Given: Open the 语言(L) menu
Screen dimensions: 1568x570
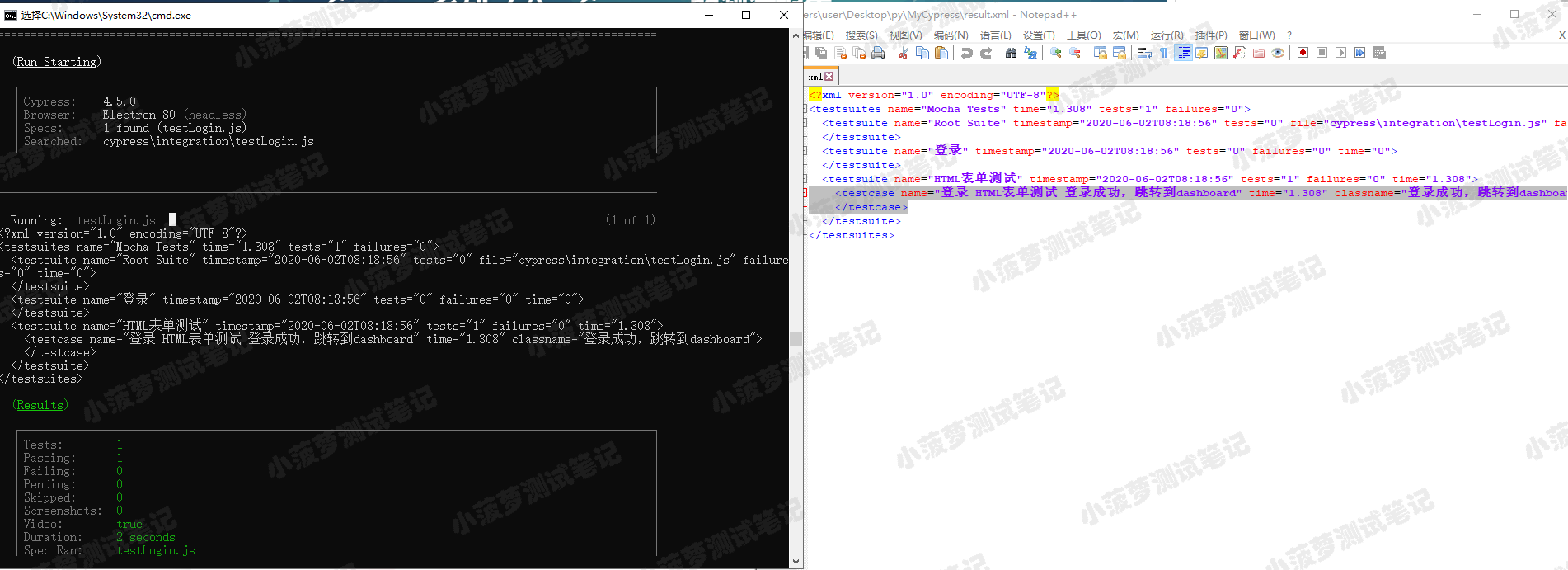Looking at the screenshot, I should (995, 35).
